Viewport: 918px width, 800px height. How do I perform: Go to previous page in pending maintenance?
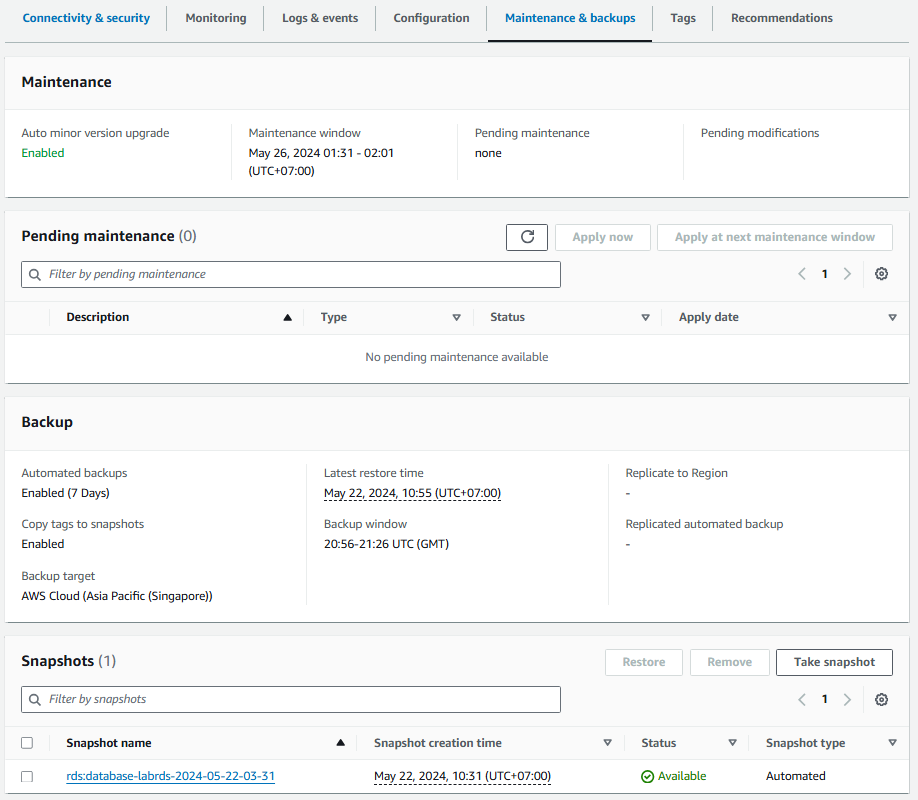(802, 274)
